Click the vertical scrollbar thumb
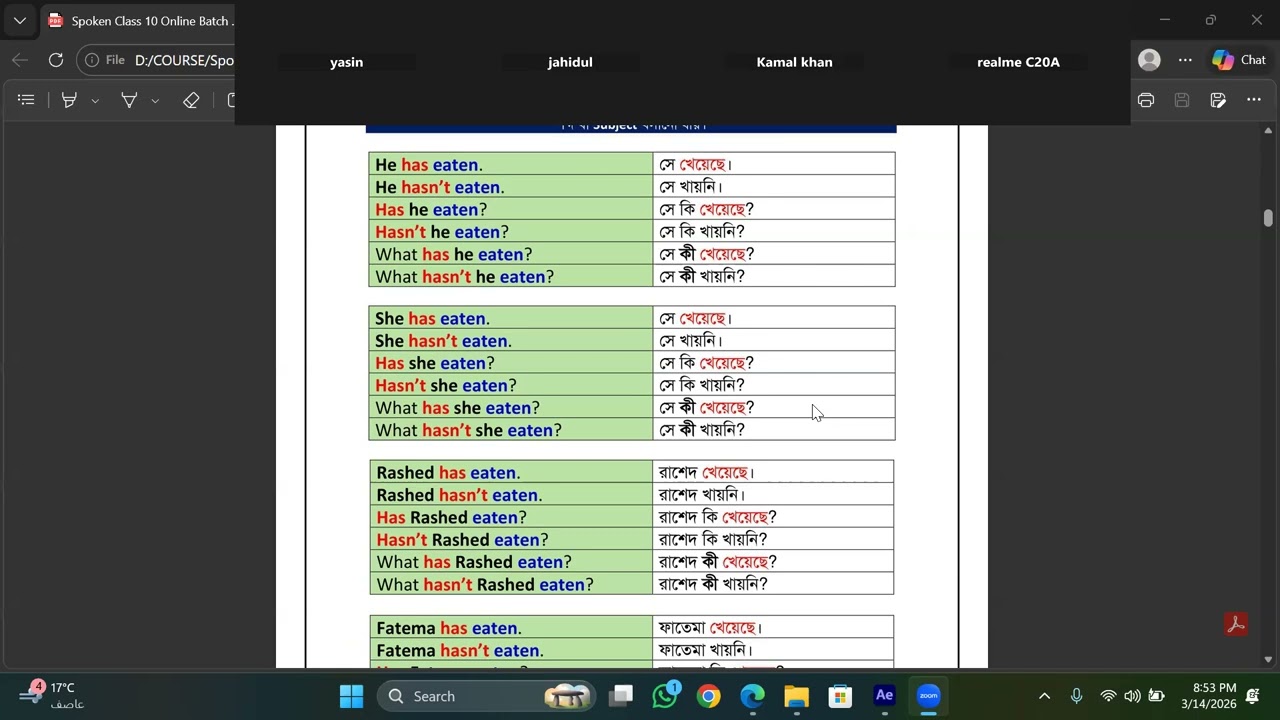Viewport: 1280px width, 720px height. tap(1268, 218)
